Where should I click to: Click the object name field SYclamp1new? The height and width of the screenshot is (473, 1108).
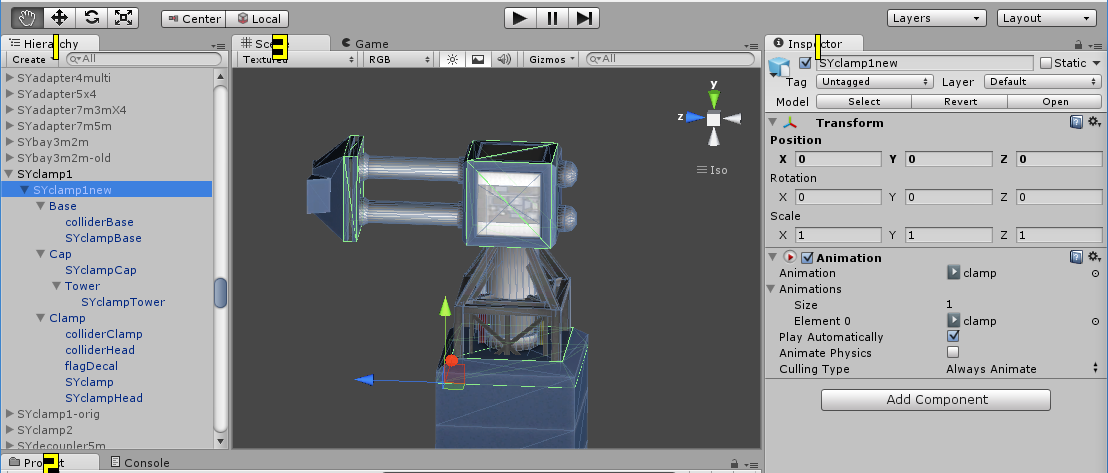pos(925,63)
